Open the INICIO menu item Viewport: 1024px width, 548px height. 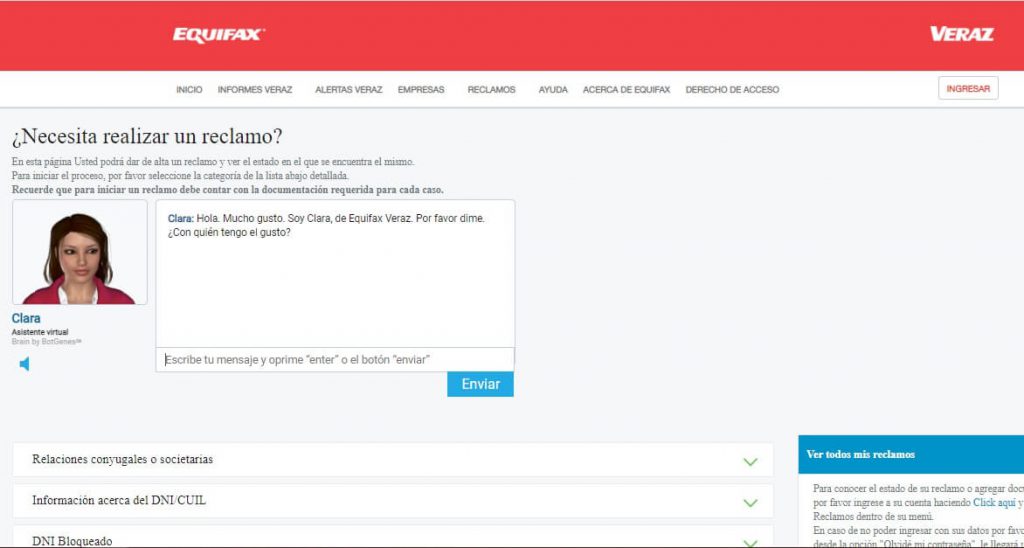(x=189, y=89)
